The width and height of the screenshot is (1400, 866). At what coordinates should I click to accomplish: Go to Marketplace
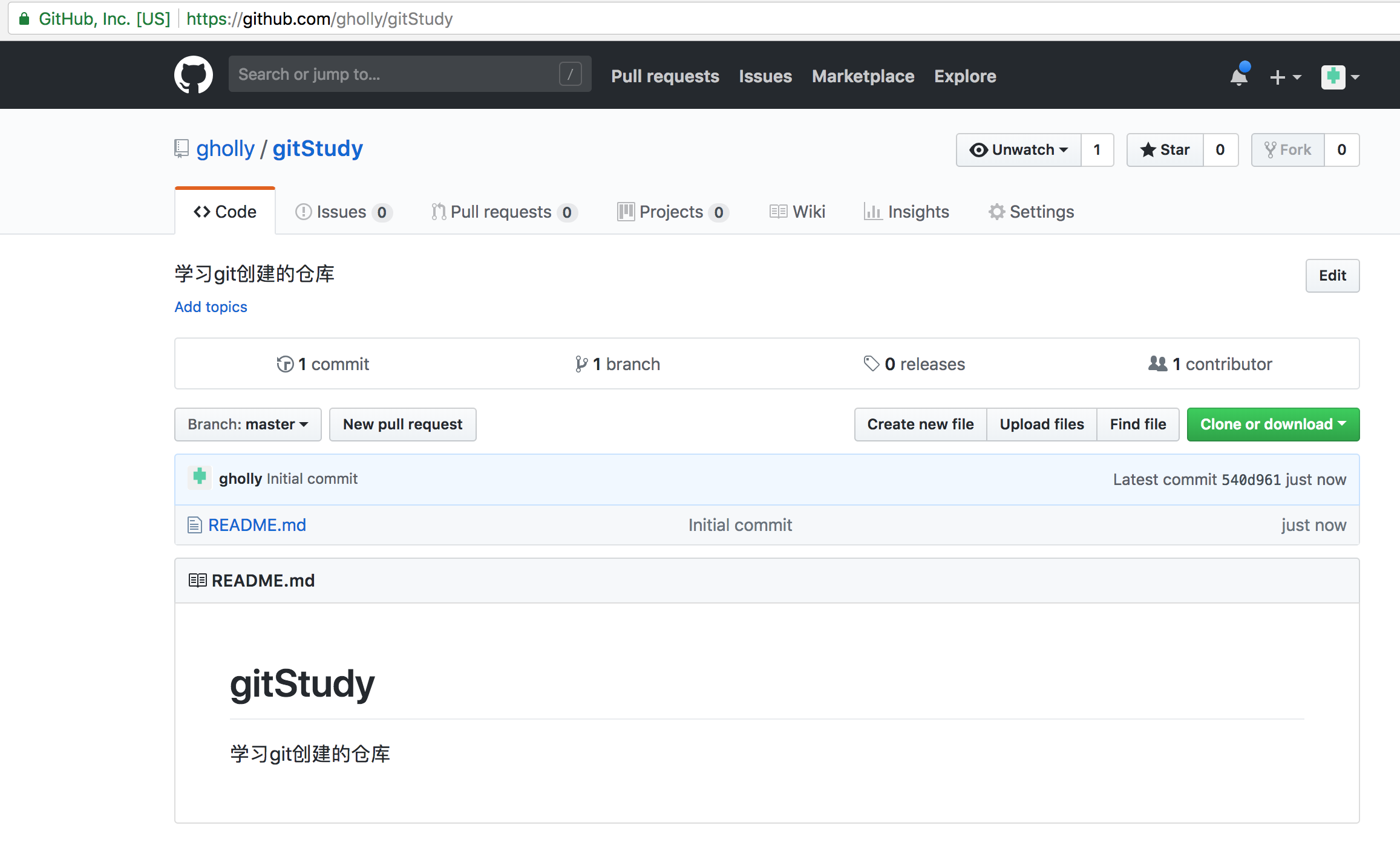(x=863, y=76)
